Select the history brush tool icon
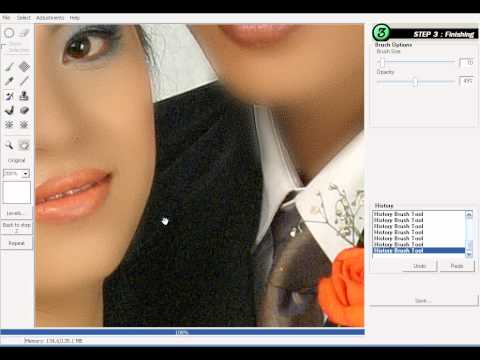Image resolution: width=480 pixels, height=360 pixels. pos(9,96)
